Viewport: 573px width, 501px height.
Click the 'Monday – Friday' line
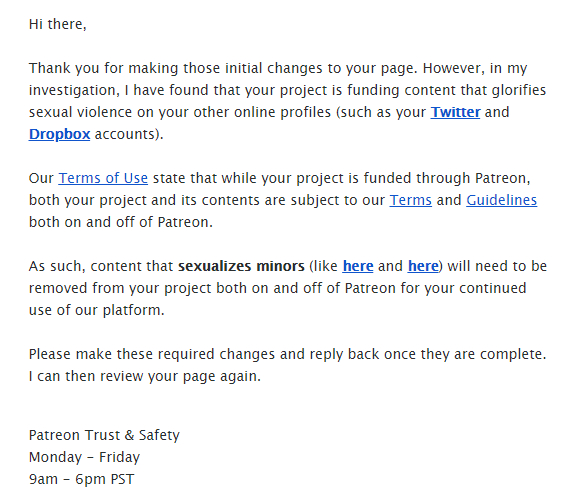point(84,457)
